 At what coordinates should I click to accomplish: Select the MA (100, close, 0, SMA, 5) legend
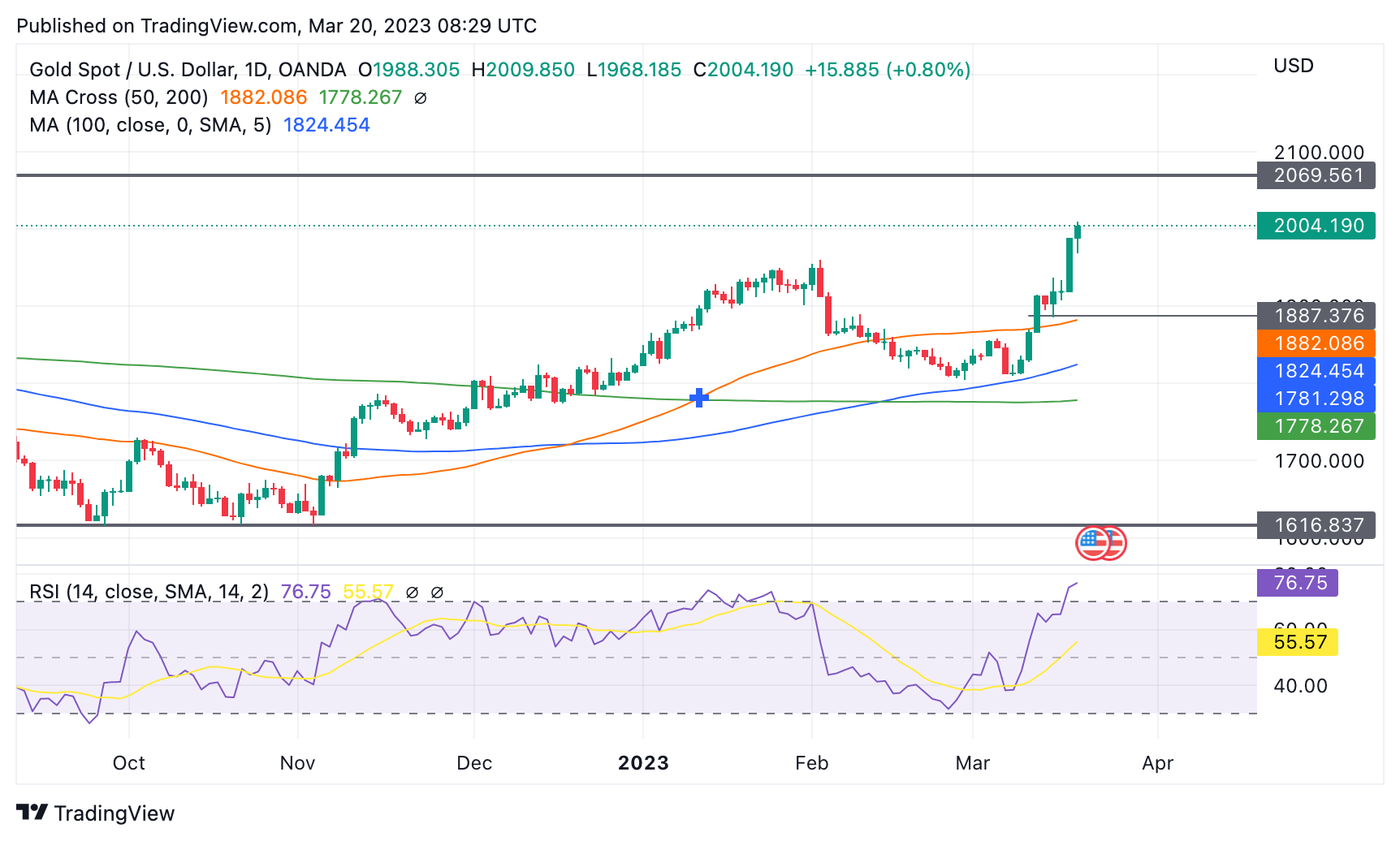pyautogui.click(x=150, y=125)
